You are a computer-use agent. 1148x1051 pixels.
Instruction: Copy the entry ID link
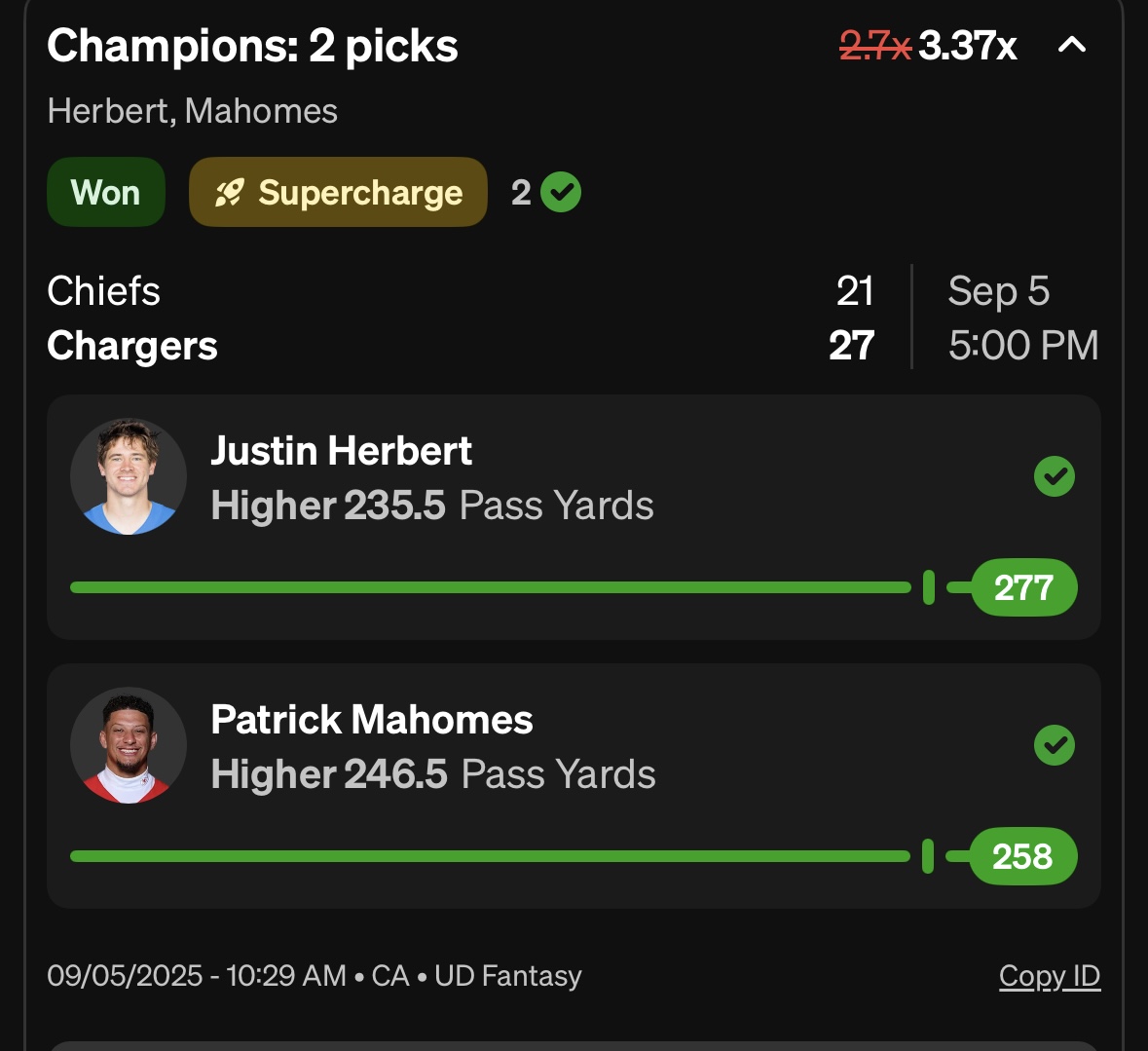click(x=1049, y=976)
